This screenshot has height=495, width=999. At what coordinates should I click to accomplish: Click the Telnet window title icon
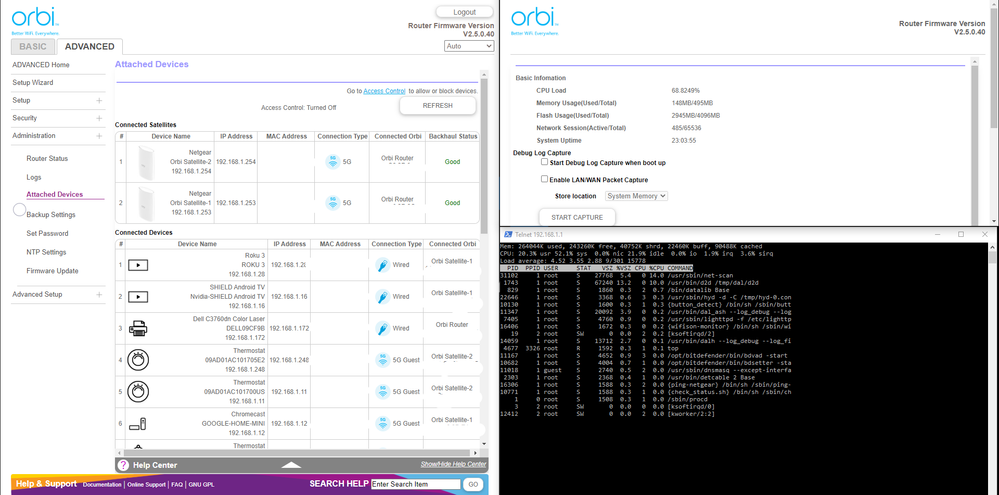pyautogui.click(x=508, y=234)
